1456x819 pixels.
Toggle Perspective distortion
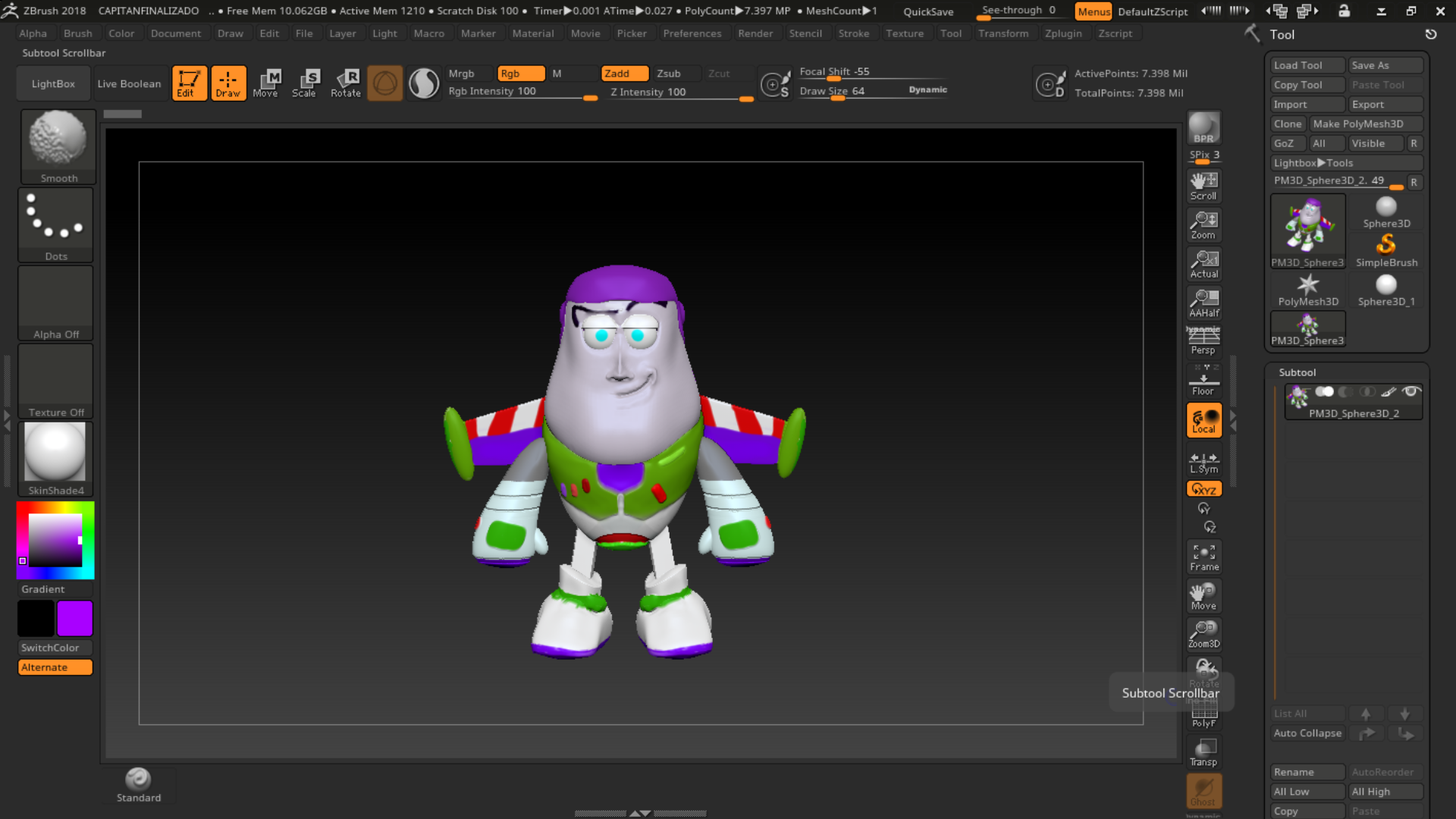[1203, 341]
